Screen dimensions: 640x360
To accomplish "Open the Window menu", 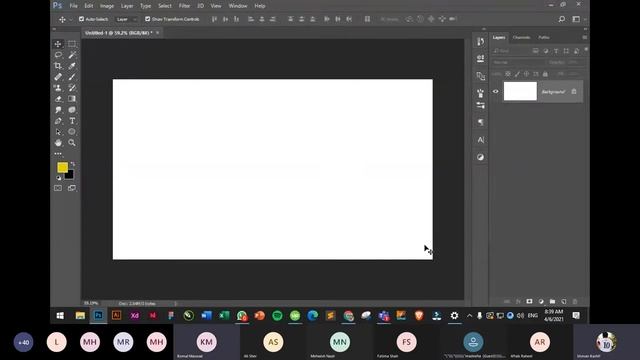I will coord(238,6).
